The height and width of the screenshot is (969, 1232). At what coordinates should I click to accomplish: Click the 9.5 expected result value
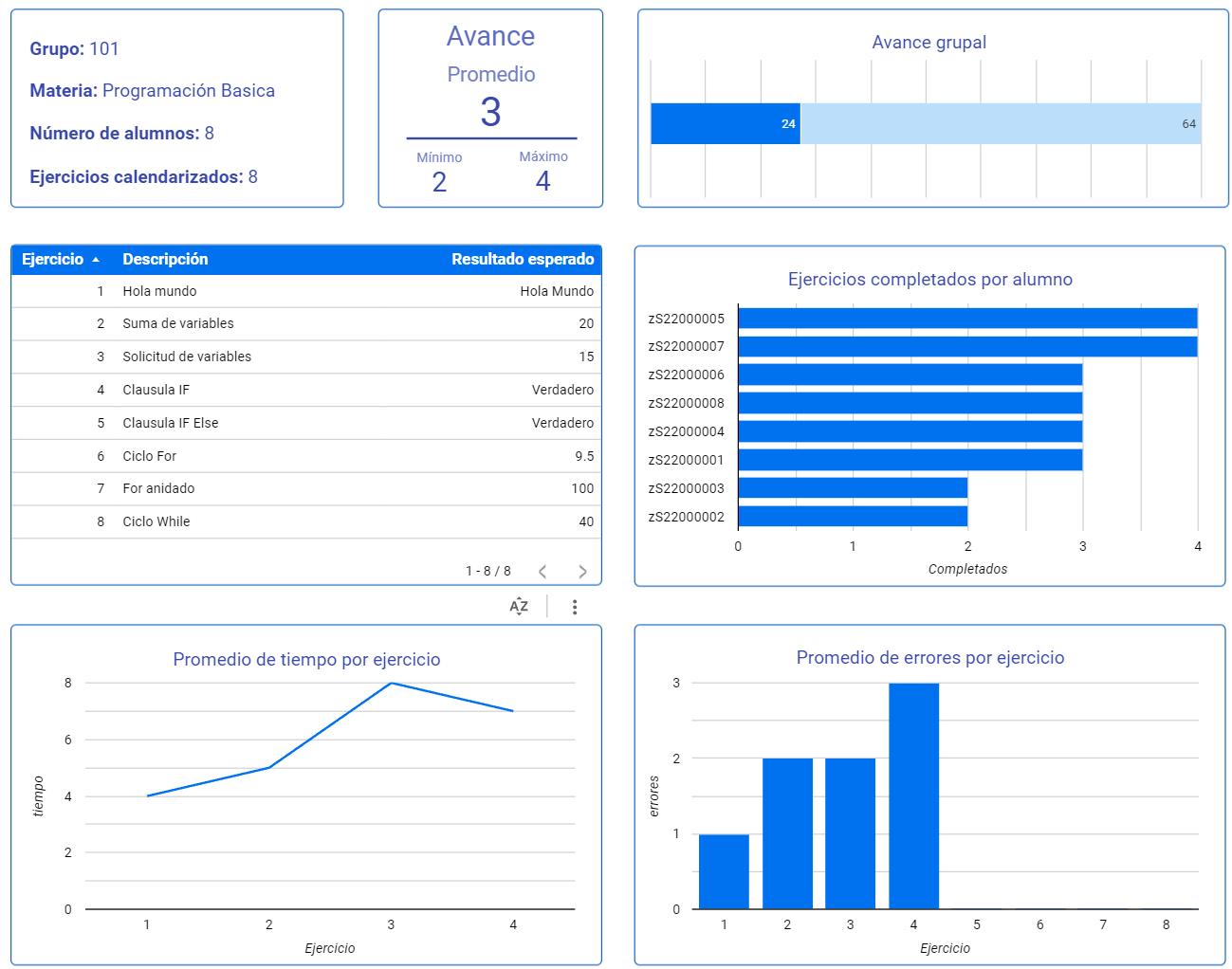coord(584,456)
